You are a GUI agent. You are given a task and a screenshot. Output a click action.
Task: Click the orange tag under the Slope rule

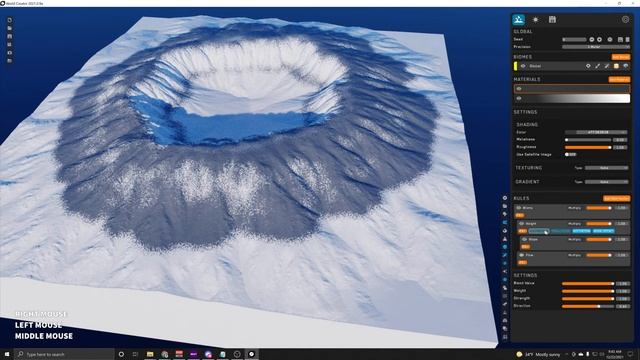(525, 247)
